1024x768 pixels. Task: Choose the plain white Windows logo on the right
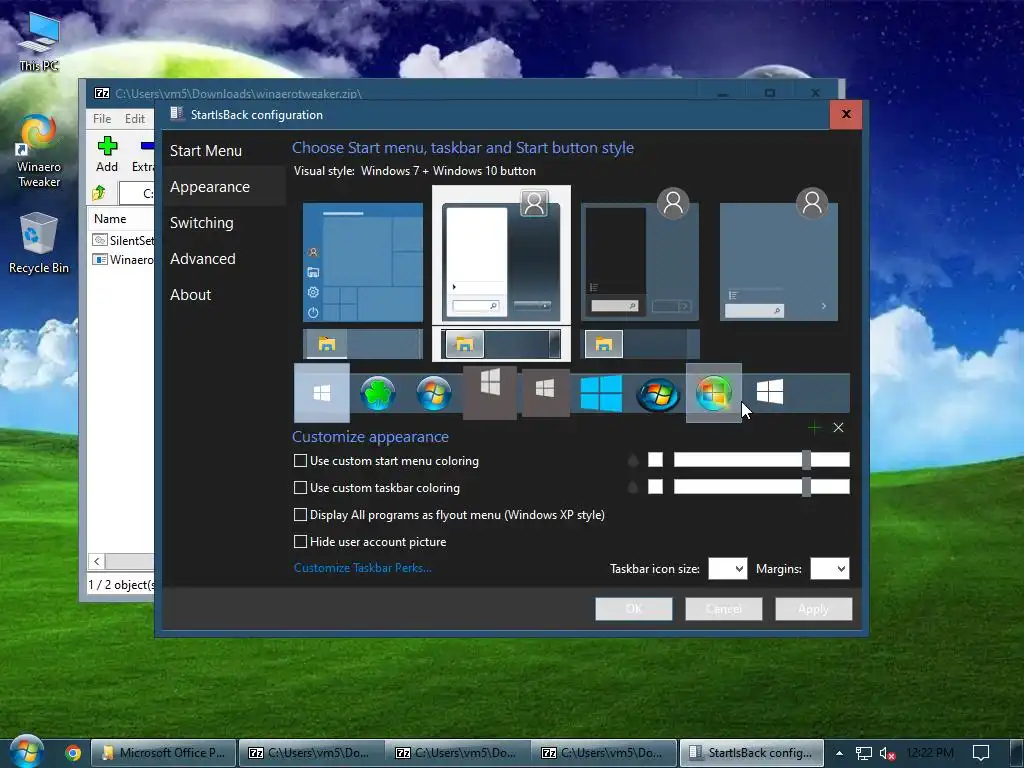coord(769,392)
